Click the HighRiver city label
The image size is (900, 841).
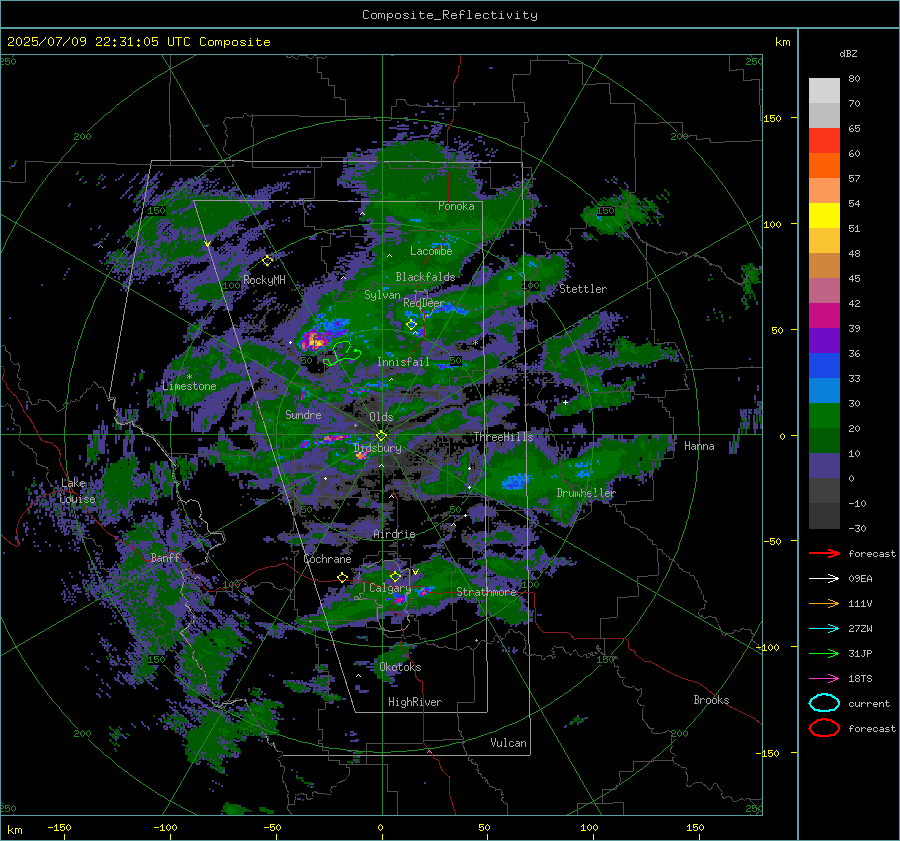coord(415,702)
